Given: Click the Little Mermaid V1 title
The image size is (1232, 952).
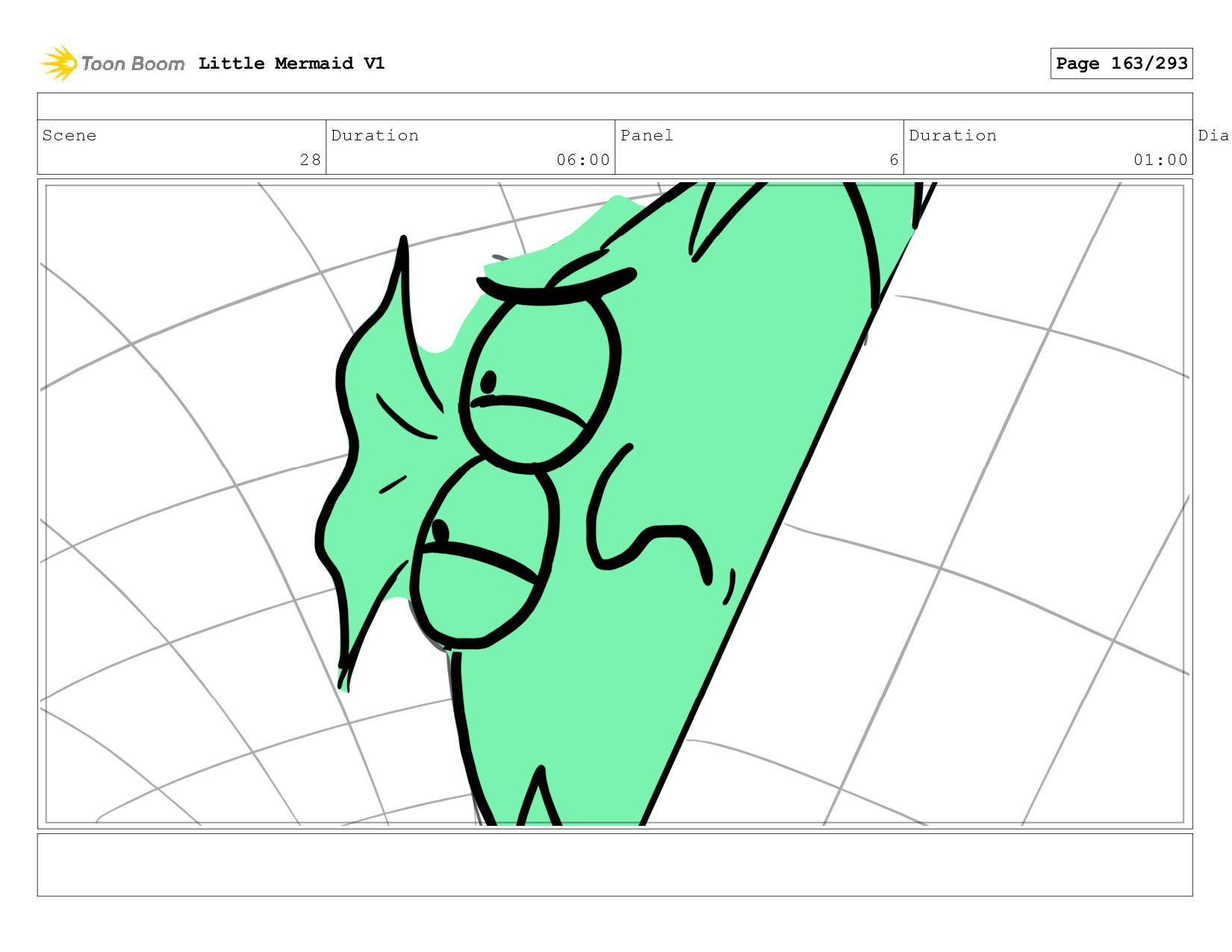Looking at the screenshot, I should (x=291, y=63).
